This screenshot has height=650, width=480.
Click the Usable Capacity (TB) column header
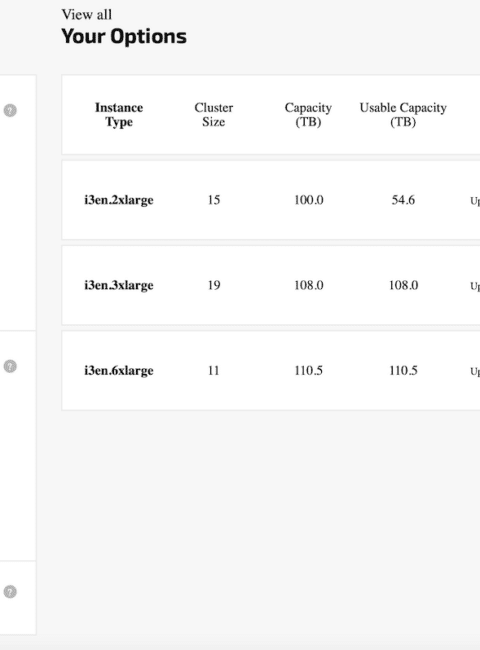[403, 115]
